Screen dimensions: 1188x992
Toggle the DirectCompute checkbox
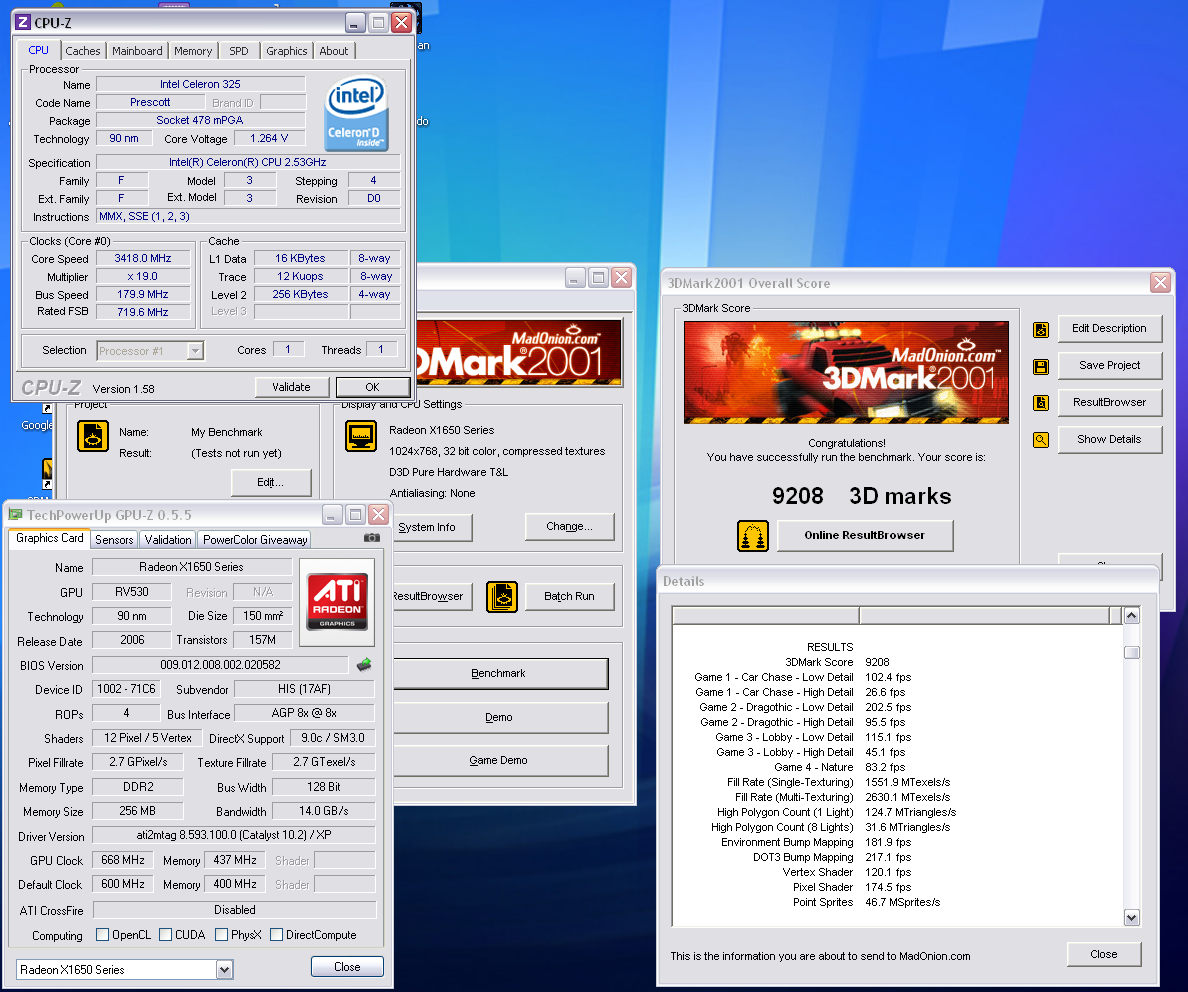pos(277,934)
